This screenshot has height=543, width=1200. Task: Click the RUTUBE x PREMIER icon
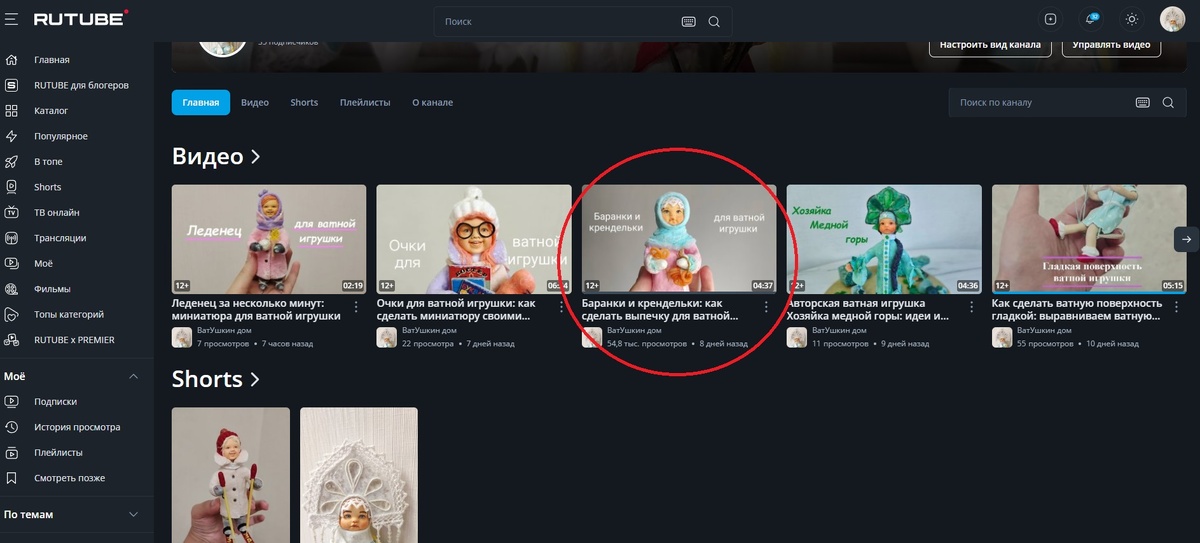pyautogui.click(x=12, y=340)
